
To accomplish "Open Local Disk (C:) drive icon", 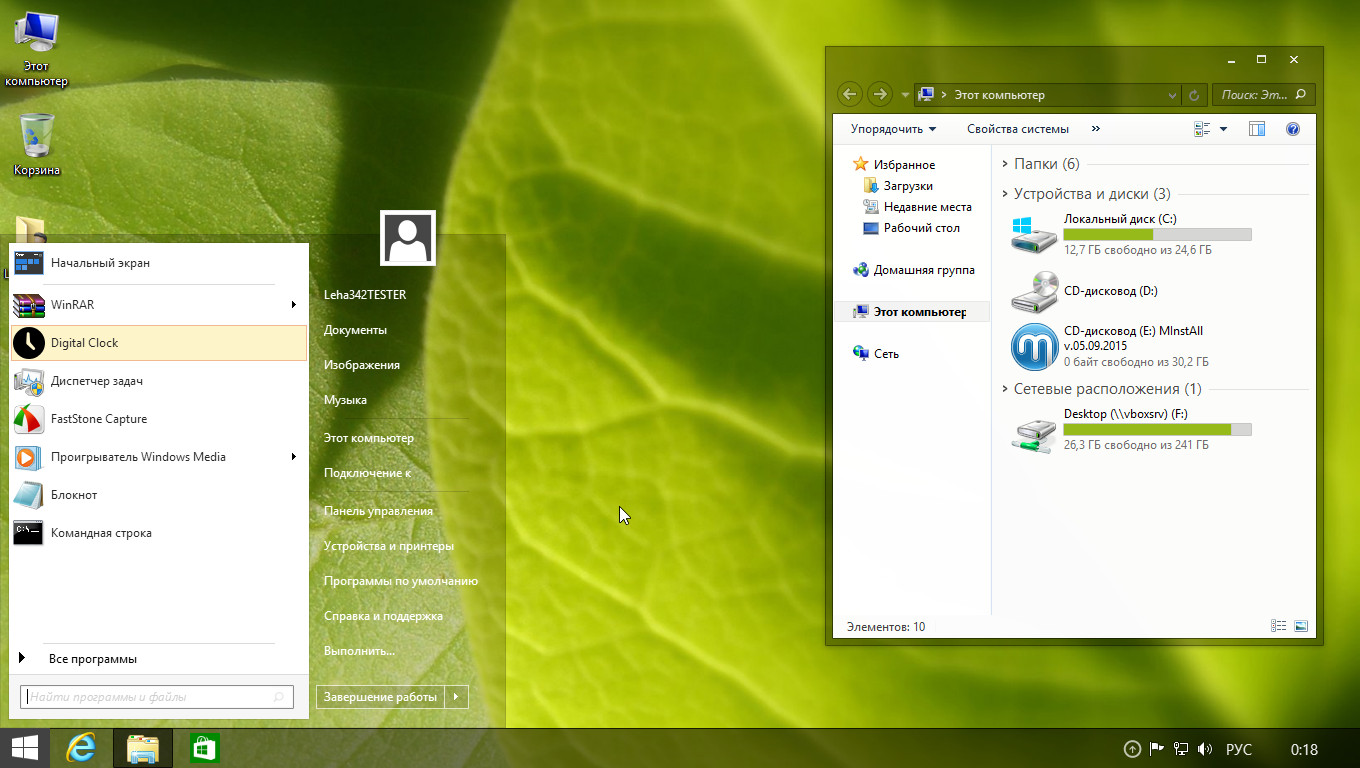I will pyautogui.click(x=1034, y=234).
